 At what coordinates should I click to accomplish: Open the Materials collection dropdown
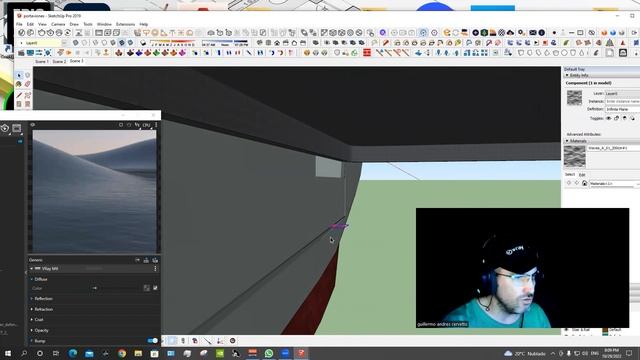point(614,184)
